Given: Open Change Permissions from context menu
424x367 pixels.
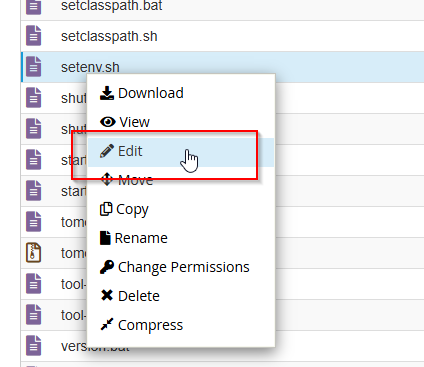Looking at the screenshot, I should (x=181, y=267).
